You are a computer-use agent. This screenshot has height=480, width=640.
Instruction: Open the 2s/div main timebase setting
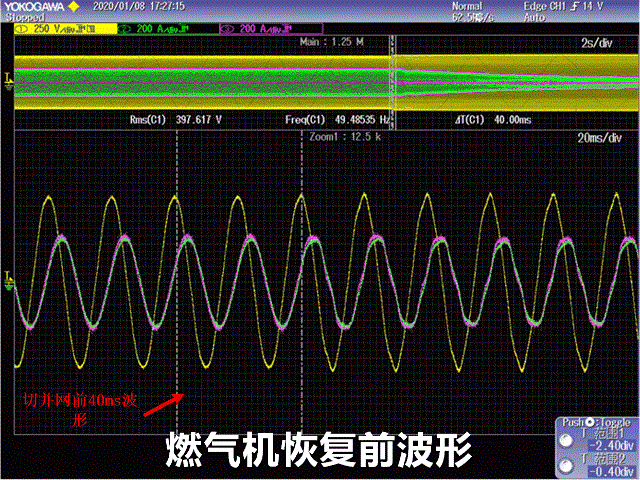tap(610, 45)
